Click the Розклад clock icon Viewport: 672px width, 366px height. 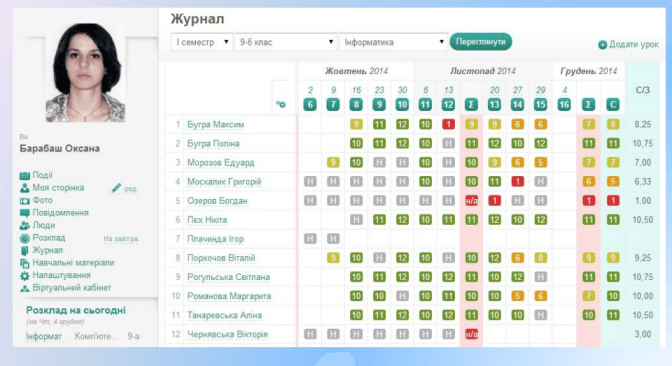[24, 238]
